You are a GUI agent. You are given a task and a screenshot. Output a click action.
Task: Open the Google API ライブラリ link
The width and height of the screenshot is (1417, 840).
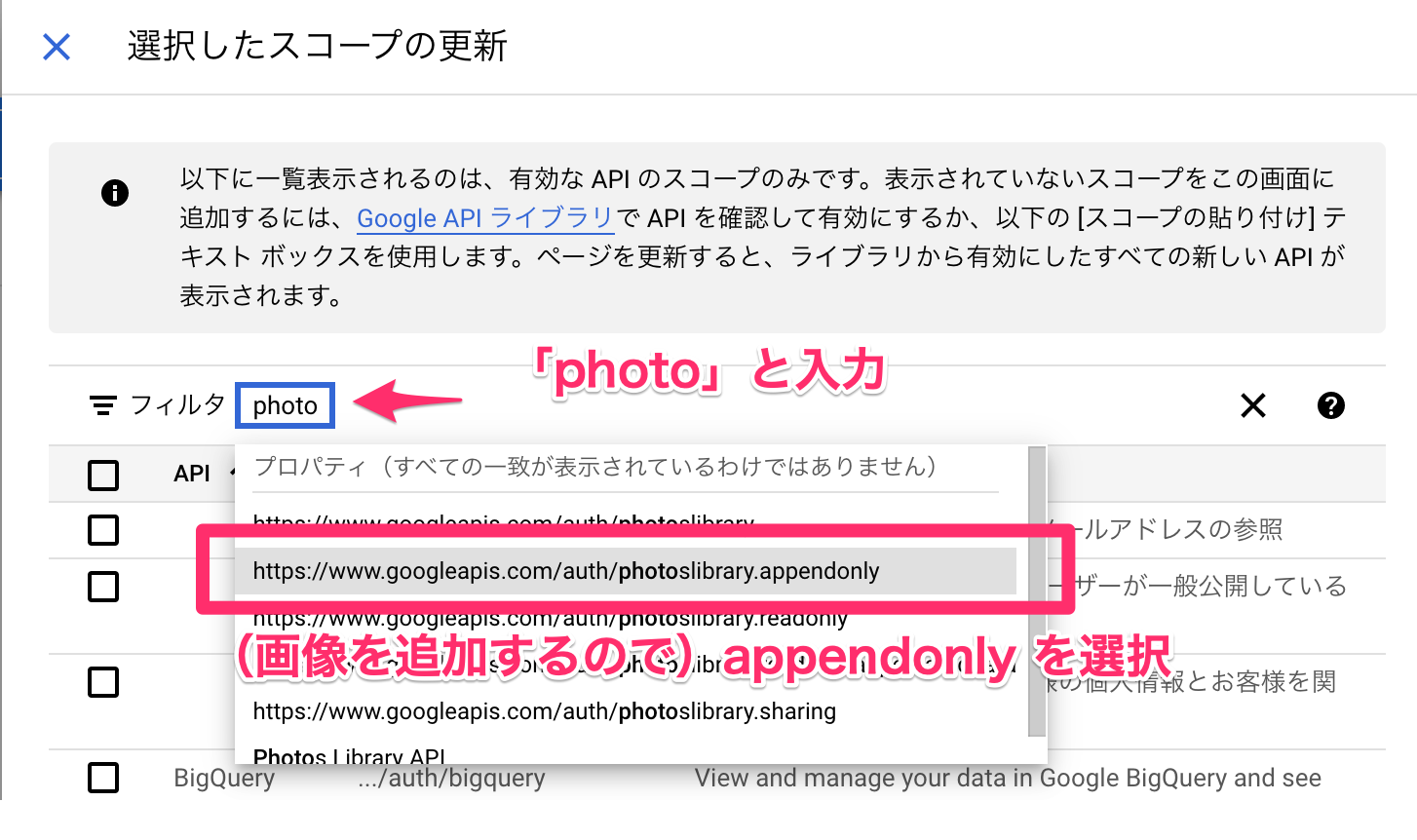point(485,218)
